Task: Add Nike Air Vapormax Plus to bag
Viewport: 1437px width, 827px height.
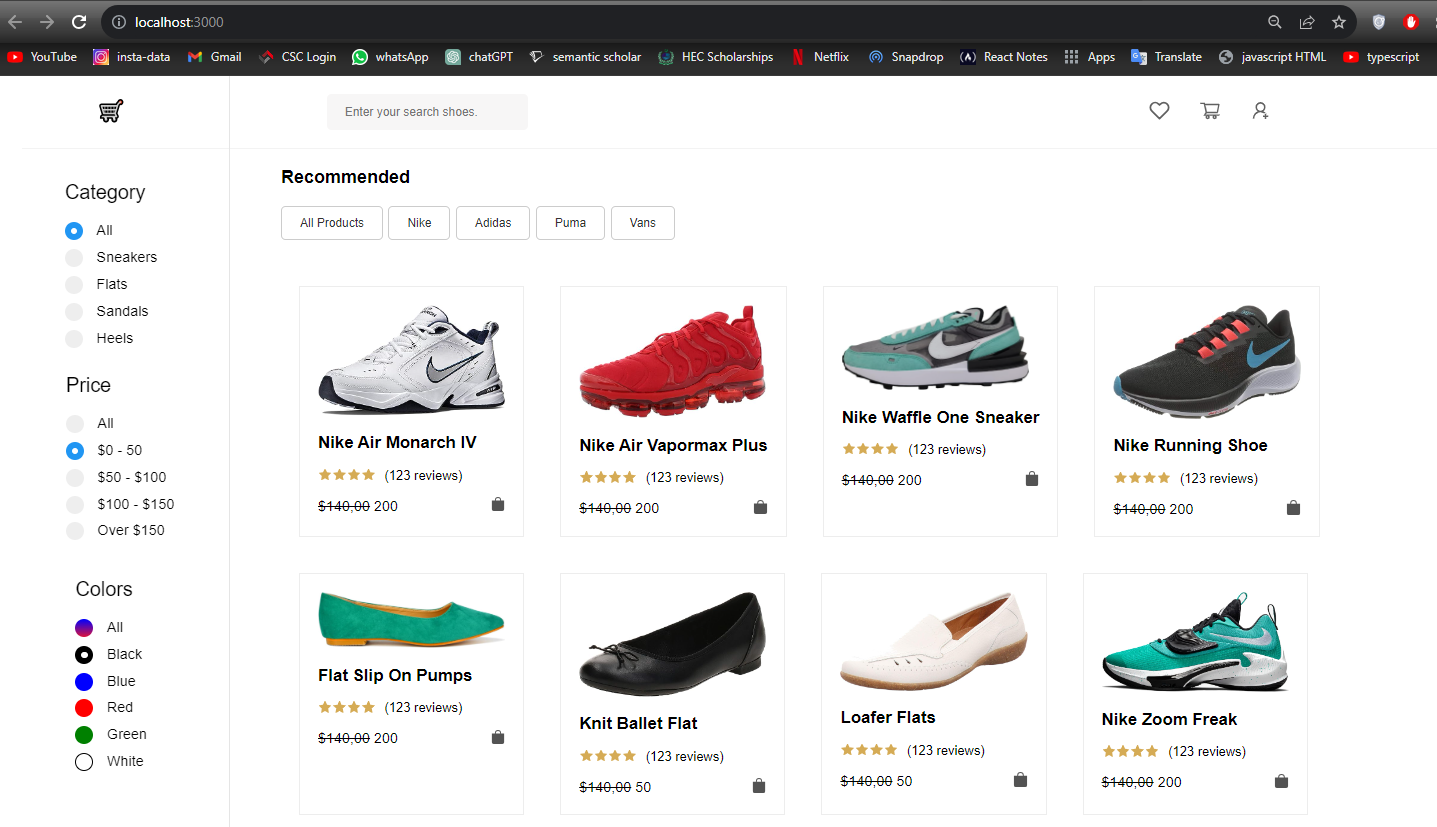Action: [760, 507]
